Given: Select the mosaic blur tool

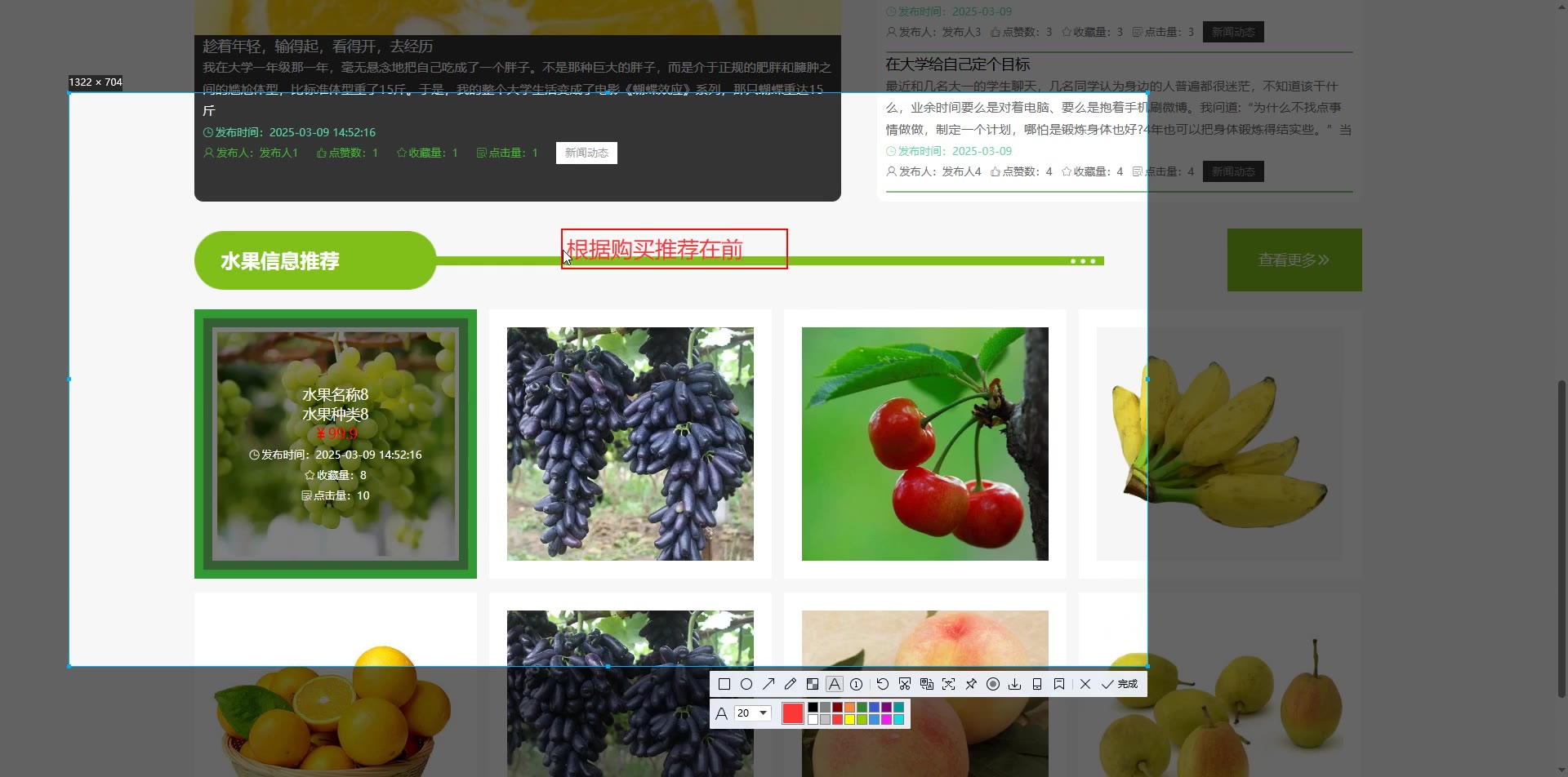Looking at the screenshot, I should 812,684.
